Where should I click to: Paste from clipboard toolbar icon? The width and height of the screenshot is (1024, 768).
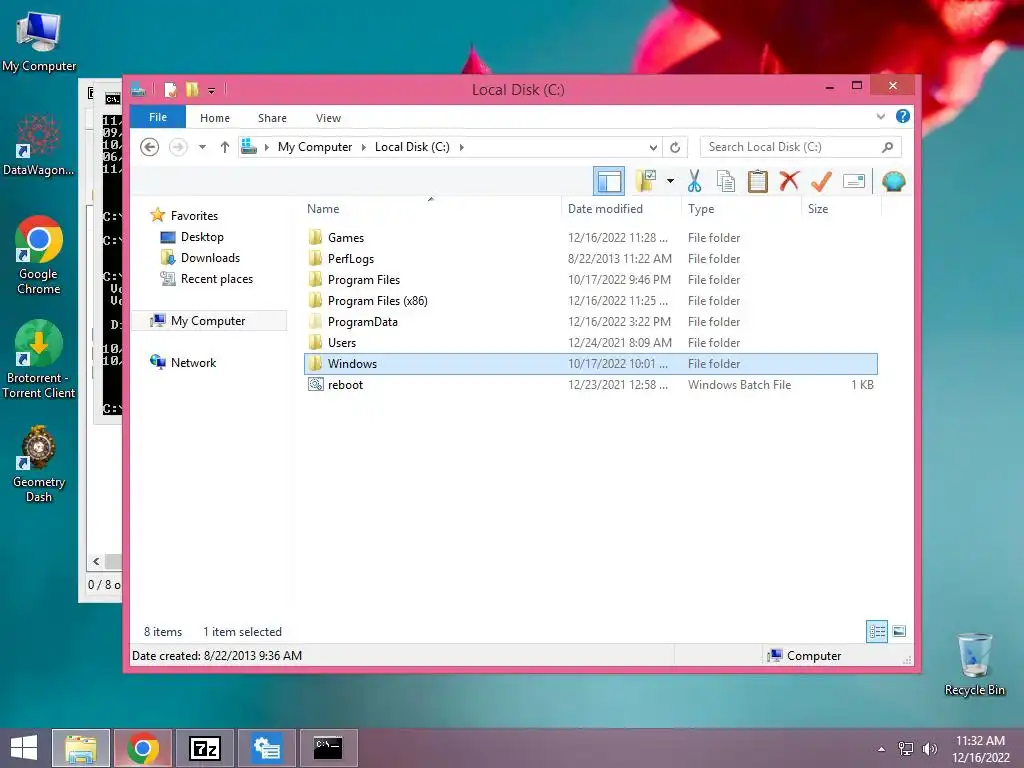pyautogui.click(x=758, y=181)
